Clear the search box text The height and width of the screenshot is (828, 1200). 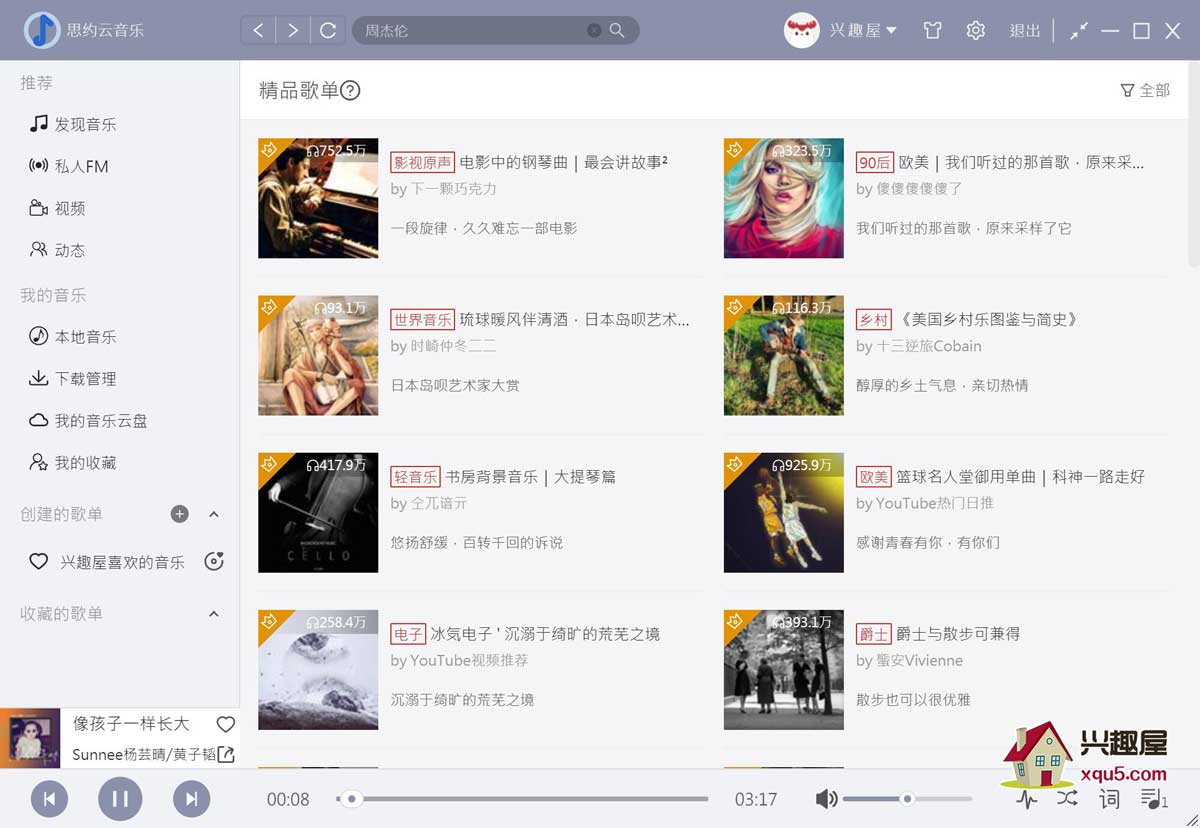point(594,30)
